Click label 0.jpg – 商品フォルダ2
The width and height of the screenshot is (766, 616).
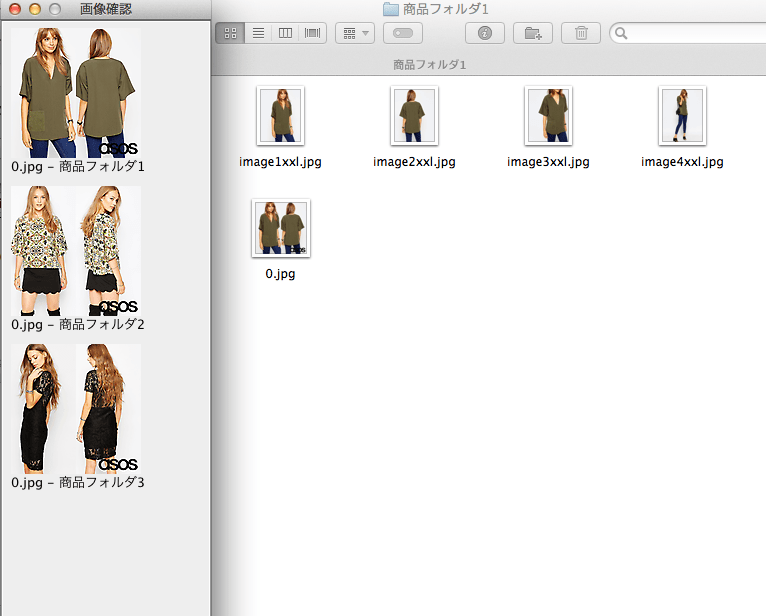78,324
